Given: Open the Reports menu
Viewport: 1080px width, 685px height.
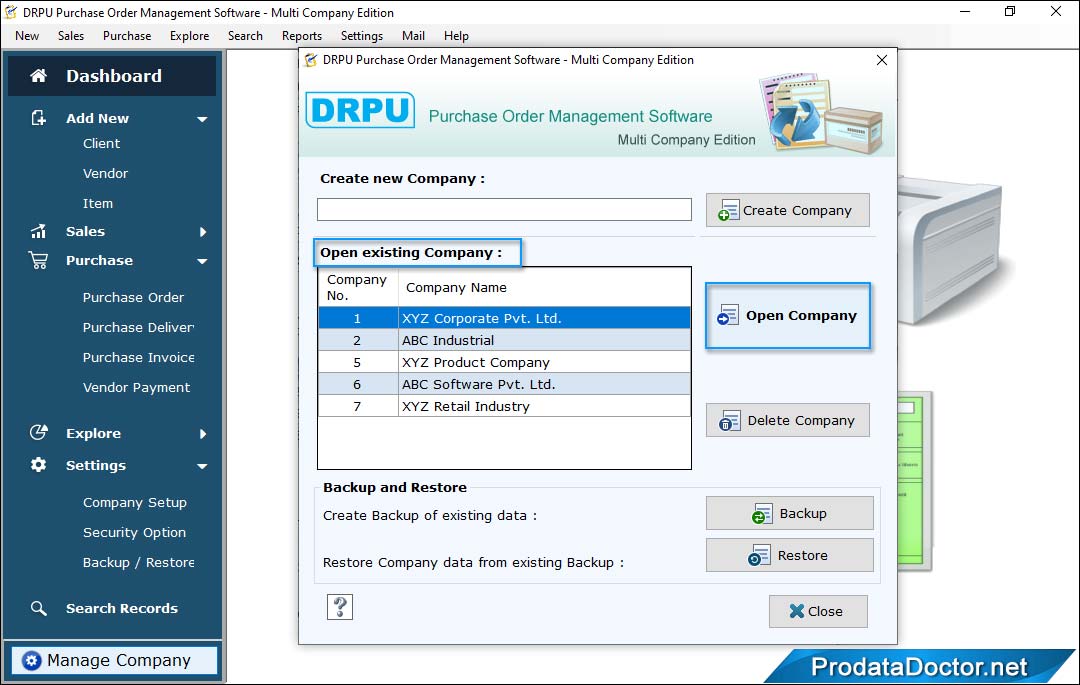Looking at the screenshot, I should point(302,36).
